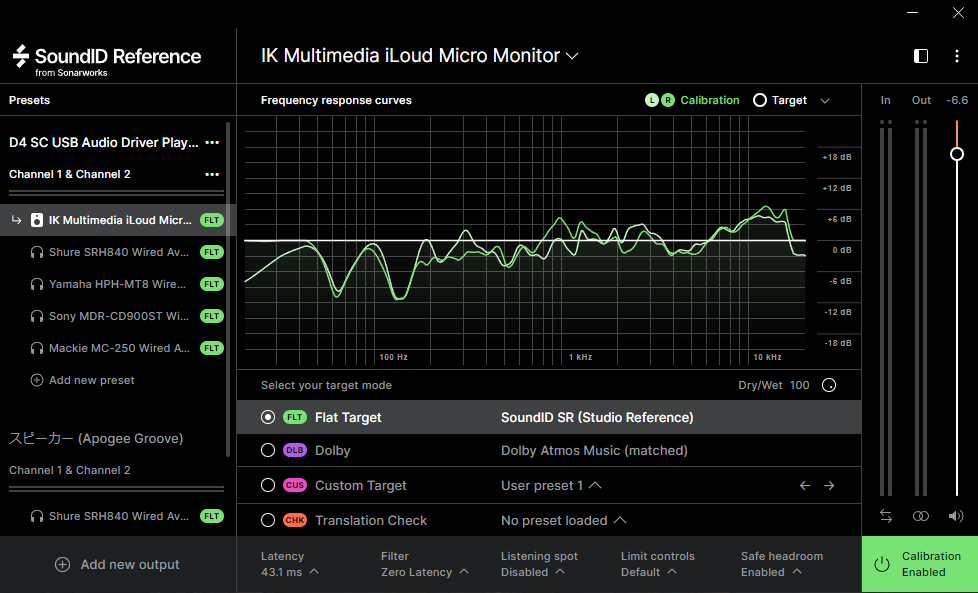This screenshot has height=593, width=978.
Task: Open the three-dot main menu
Action: [x=957, y=56]
